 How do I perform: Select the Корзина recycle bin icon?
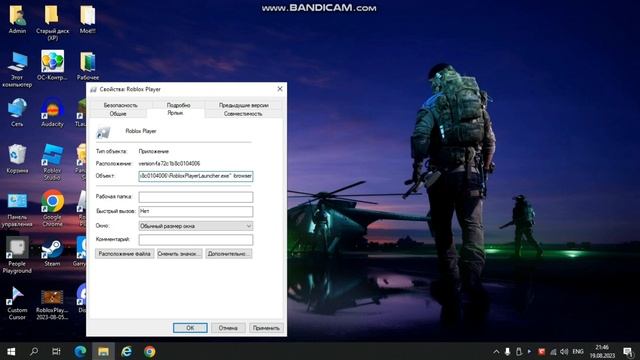17,158
